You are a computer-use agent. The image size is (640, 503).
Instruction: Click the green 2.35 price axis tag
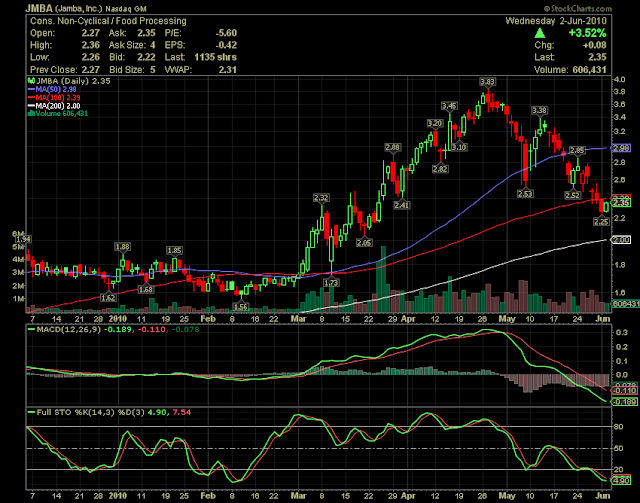tap(621, 203)
